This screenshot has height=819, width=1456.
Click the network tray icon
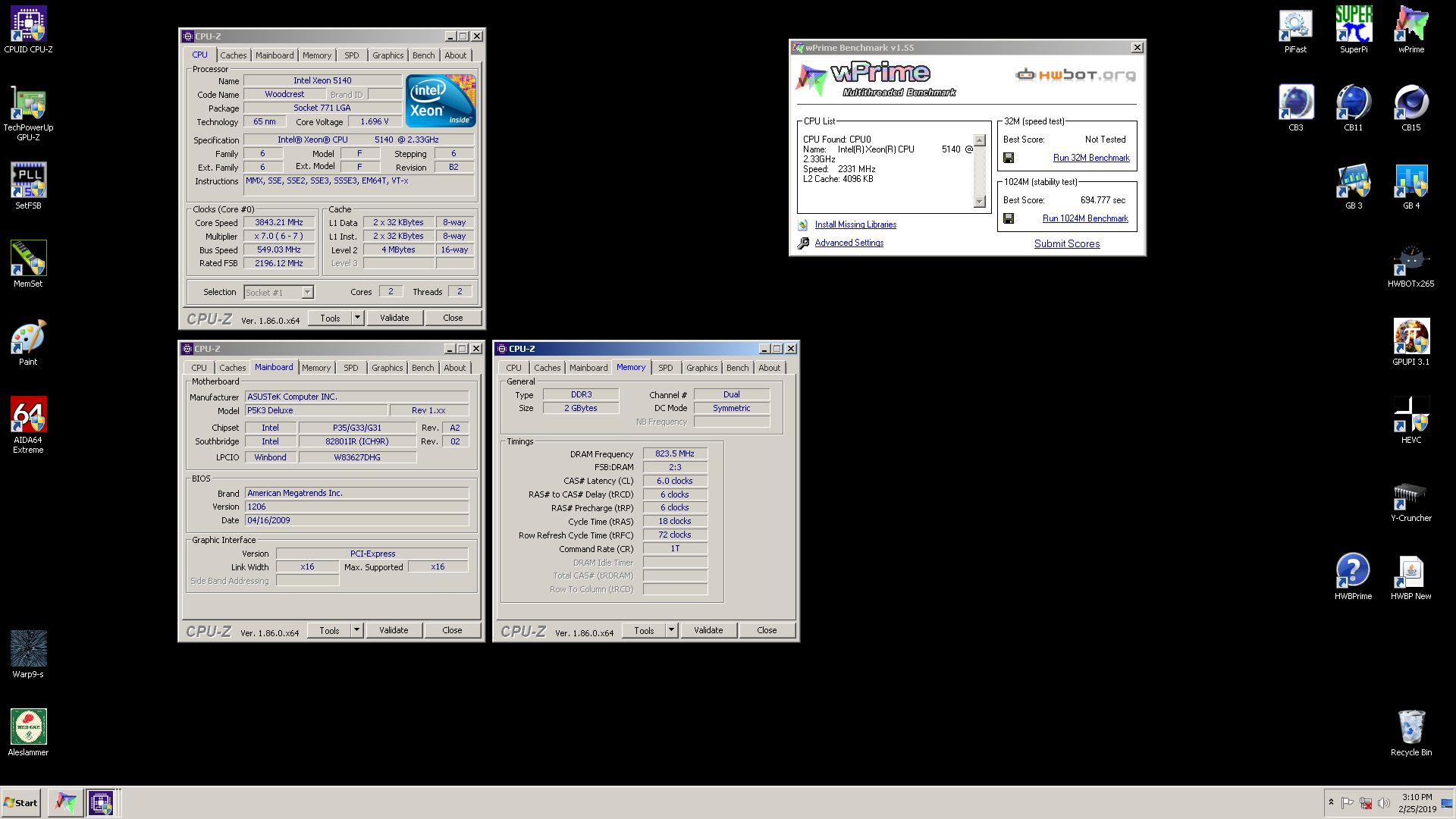point(1366,803)
